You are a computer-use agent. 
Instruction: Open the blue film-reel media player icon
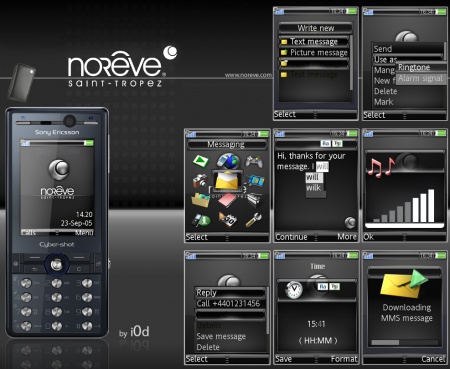[x=255, y=180]
